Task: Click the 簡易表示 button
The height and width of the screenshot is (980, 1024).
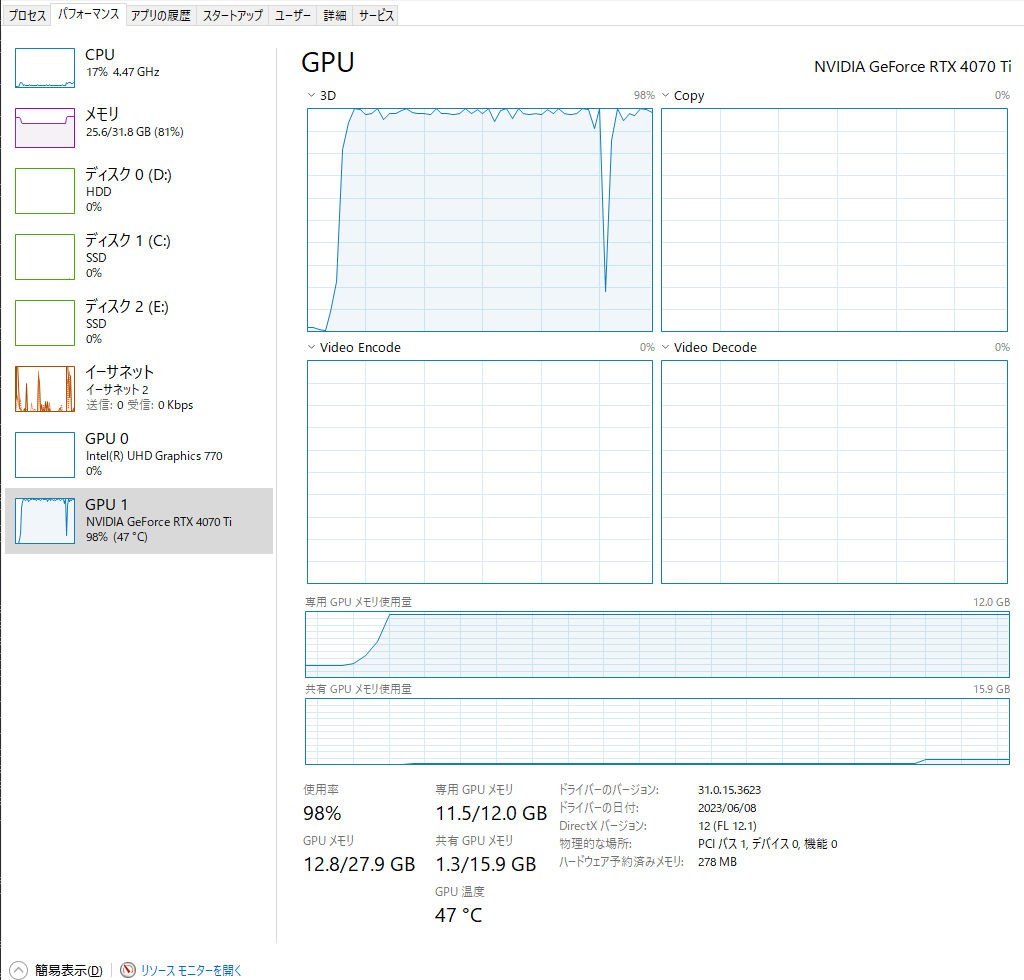Action: pos(68,970)
